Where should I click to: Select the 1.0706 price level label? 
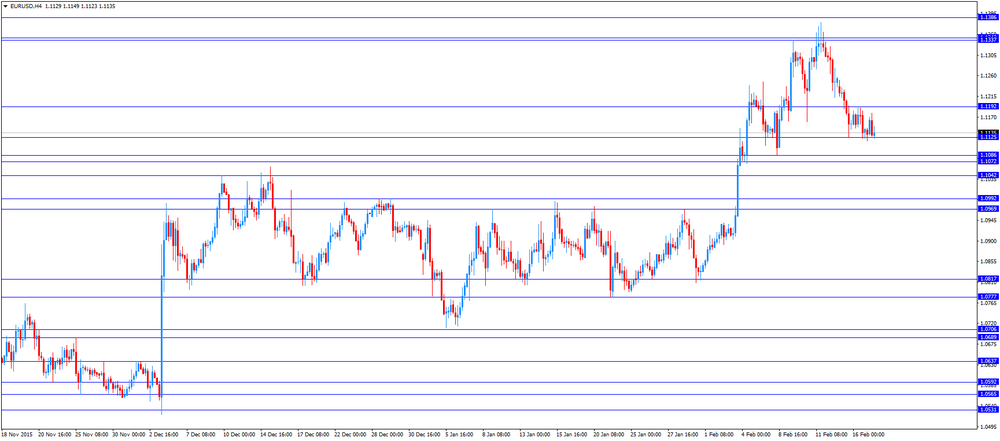click(x=987, y=329)
